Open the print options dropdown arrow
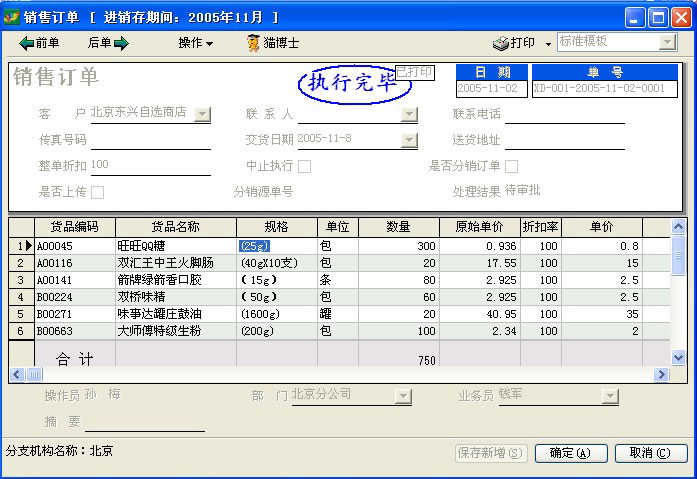 click(x=548, y=44)
